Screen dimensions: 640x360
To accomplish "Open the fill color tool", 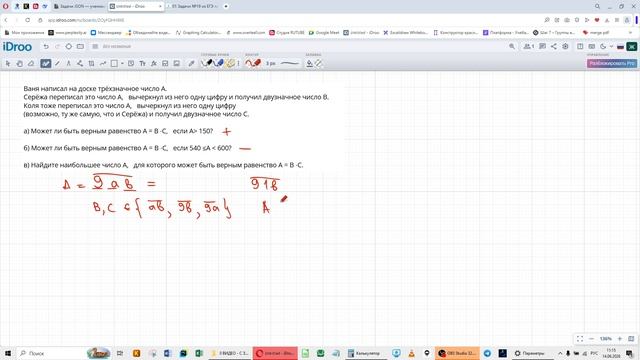I will click(309, 63).
